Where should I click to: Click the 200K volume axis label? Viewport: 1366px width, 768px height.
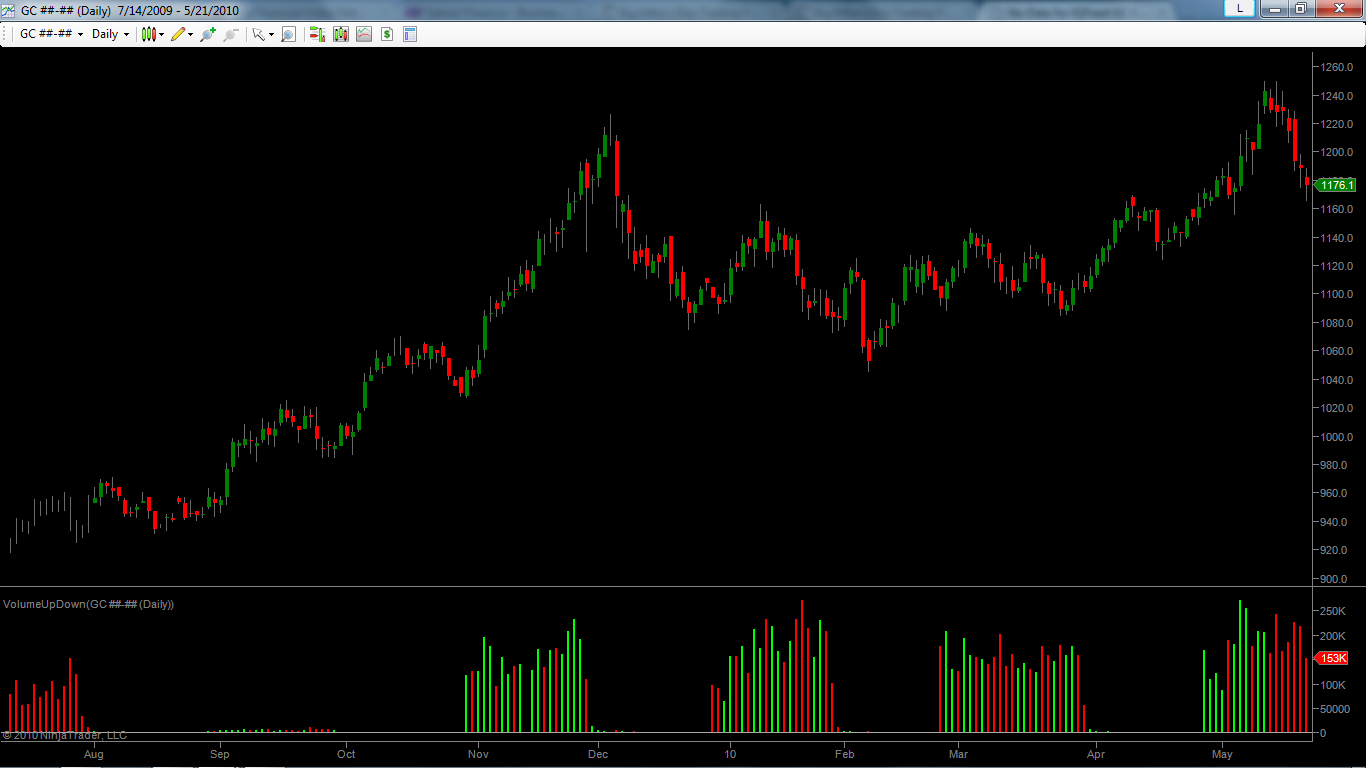click(x=1334, y=636)
